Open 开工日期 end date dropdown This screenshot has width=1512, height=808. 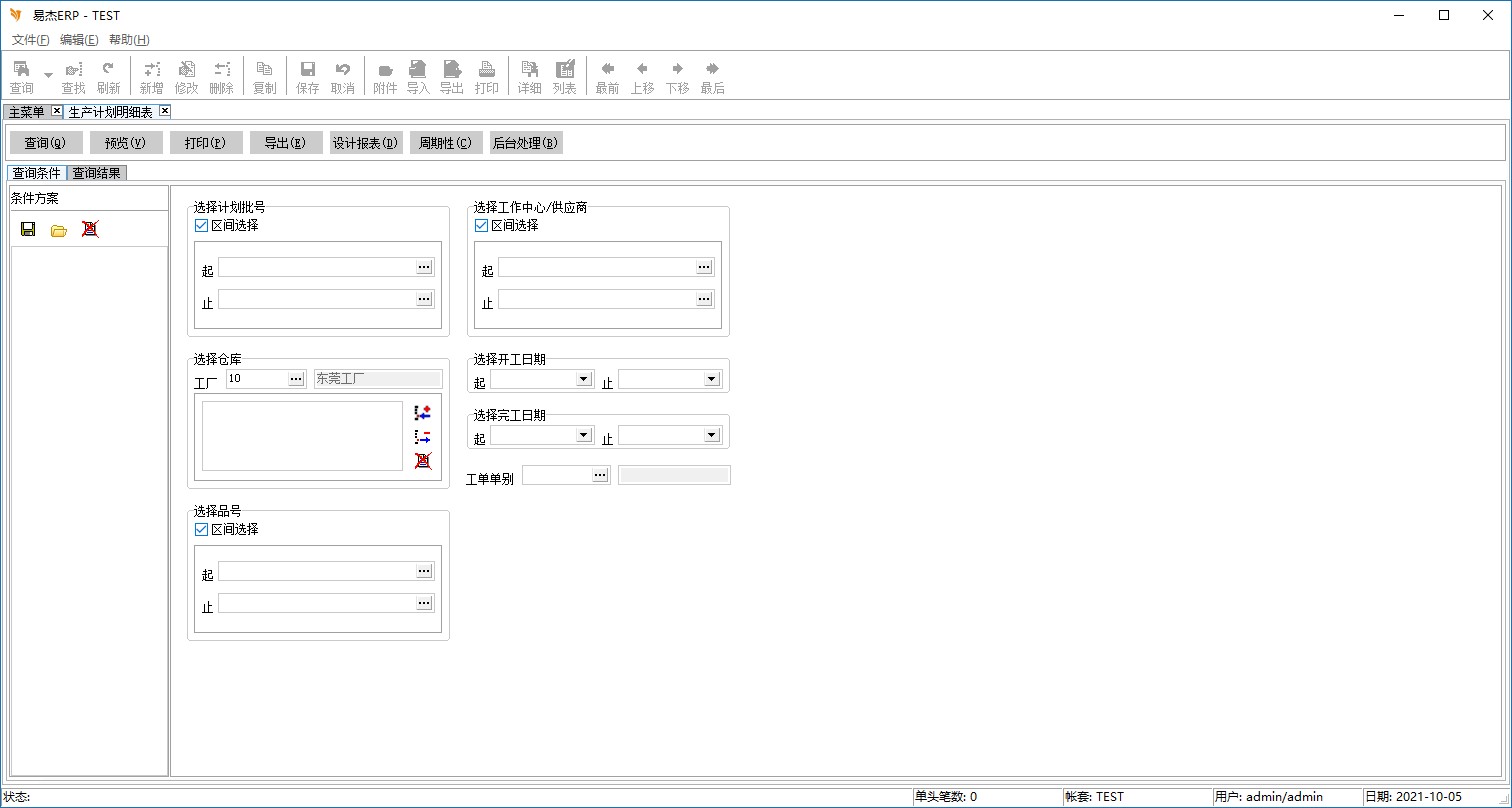712,379
